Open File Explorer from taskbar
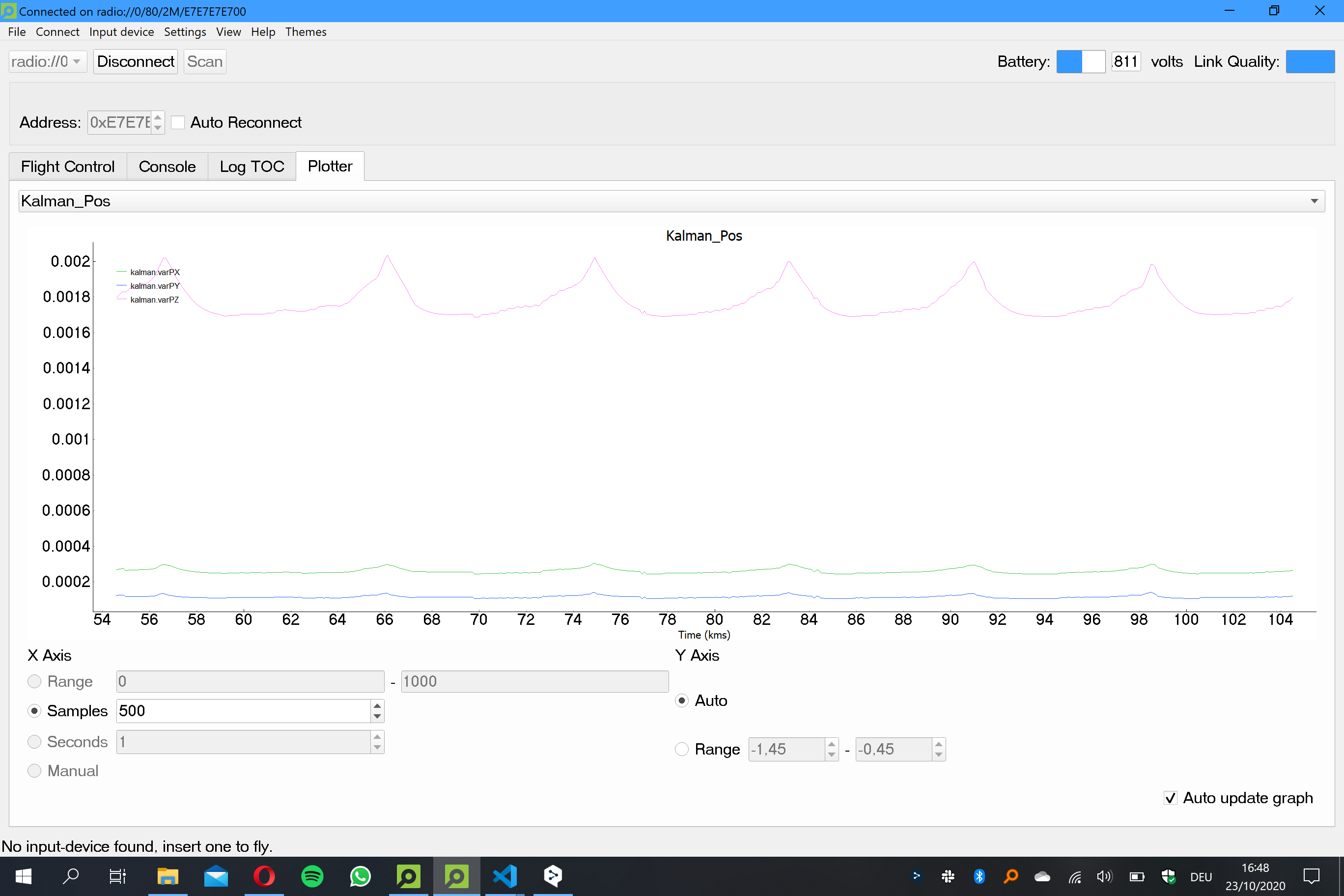The height and width of the screenshot is (896, 1344). coord(168,876)
